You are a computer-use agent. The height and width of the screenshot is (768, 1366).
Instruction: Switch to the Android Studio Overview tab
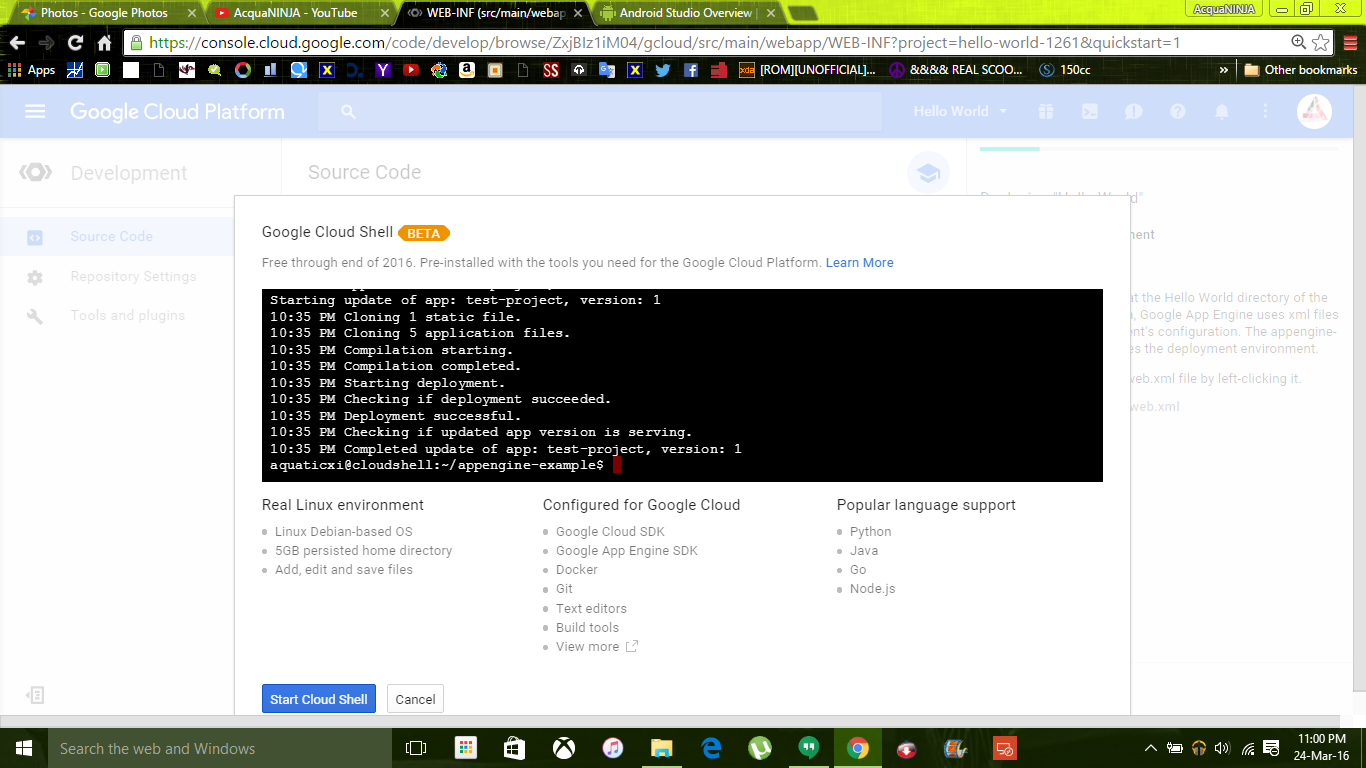click(685, 13)
